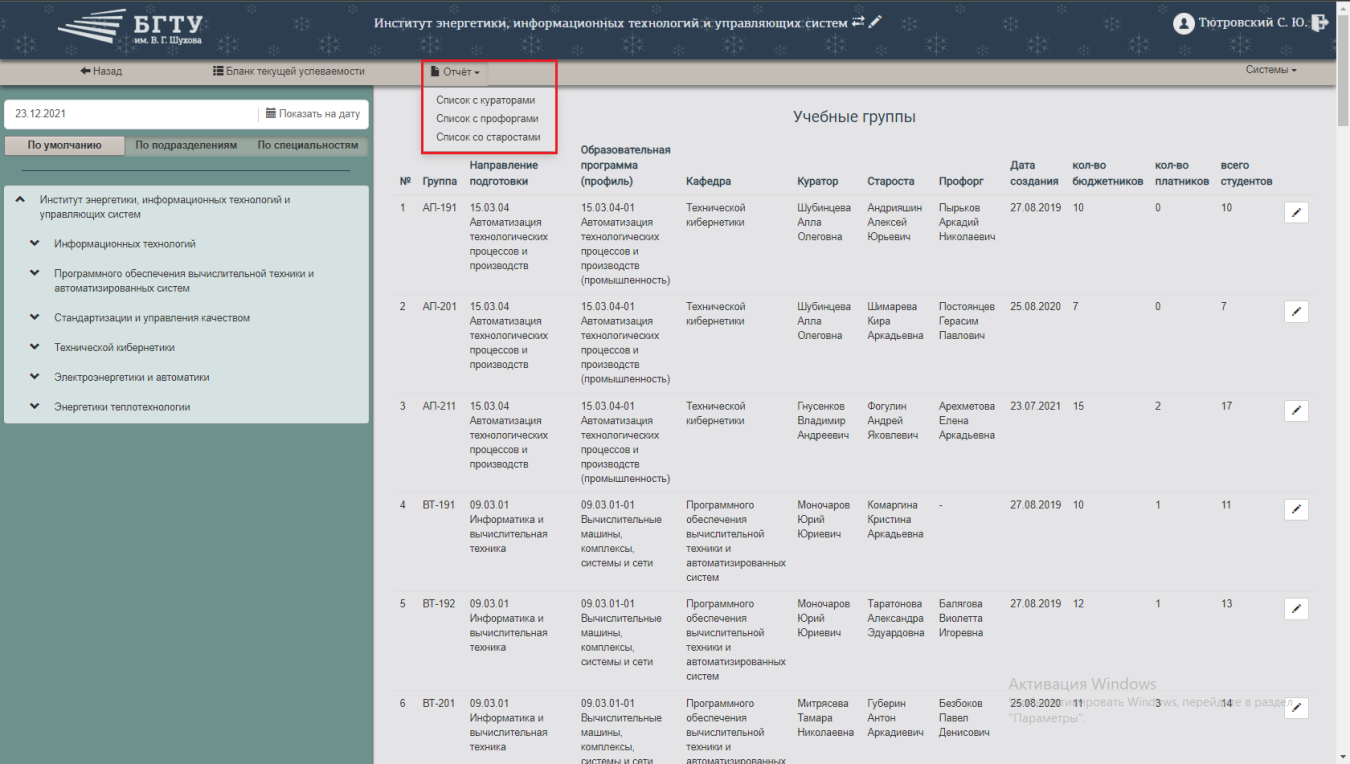Image resolution: width=1350 pixels, height=764 pixels.
Task: Click the Кафедра column header
Action: [708, 182]
